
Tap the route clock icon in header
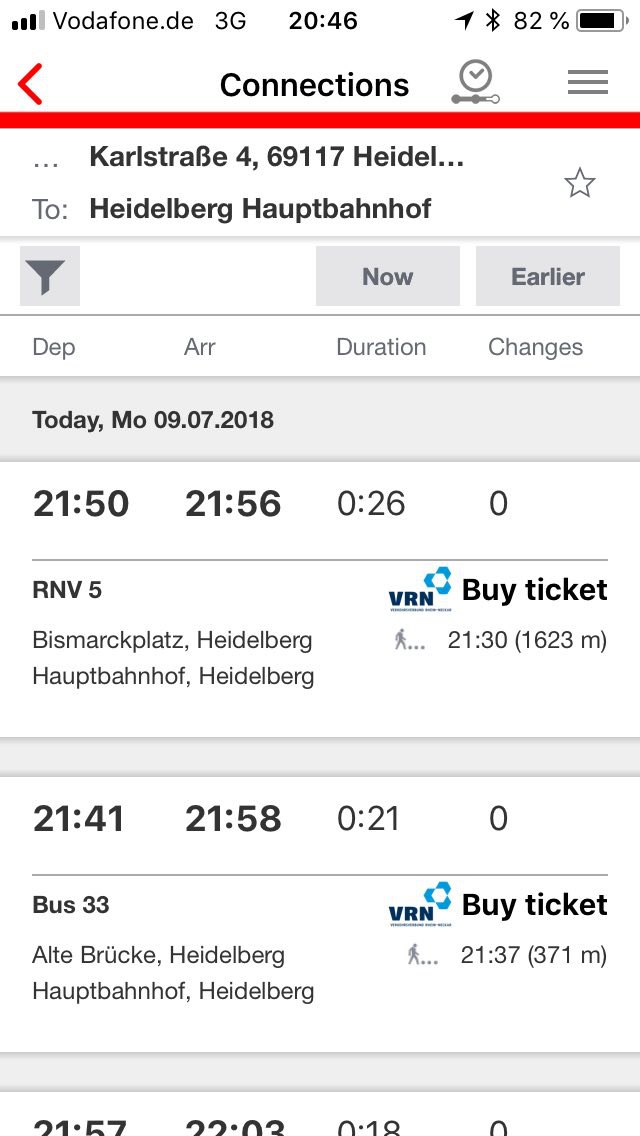click(x=474, y=83)
